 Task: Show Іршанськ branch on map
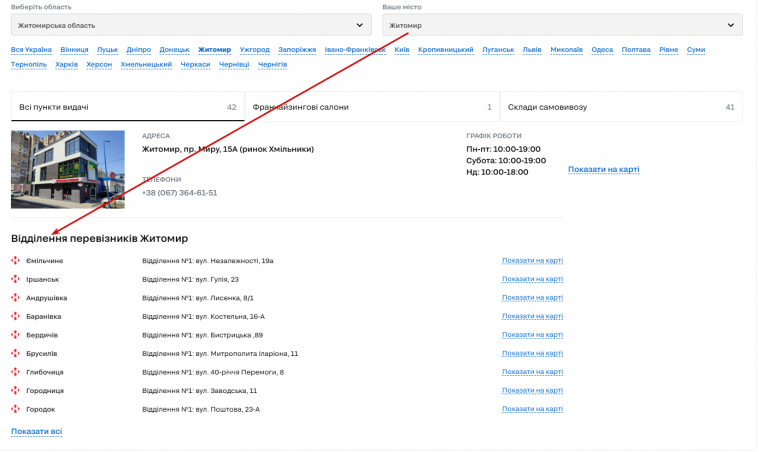point(532,279)
